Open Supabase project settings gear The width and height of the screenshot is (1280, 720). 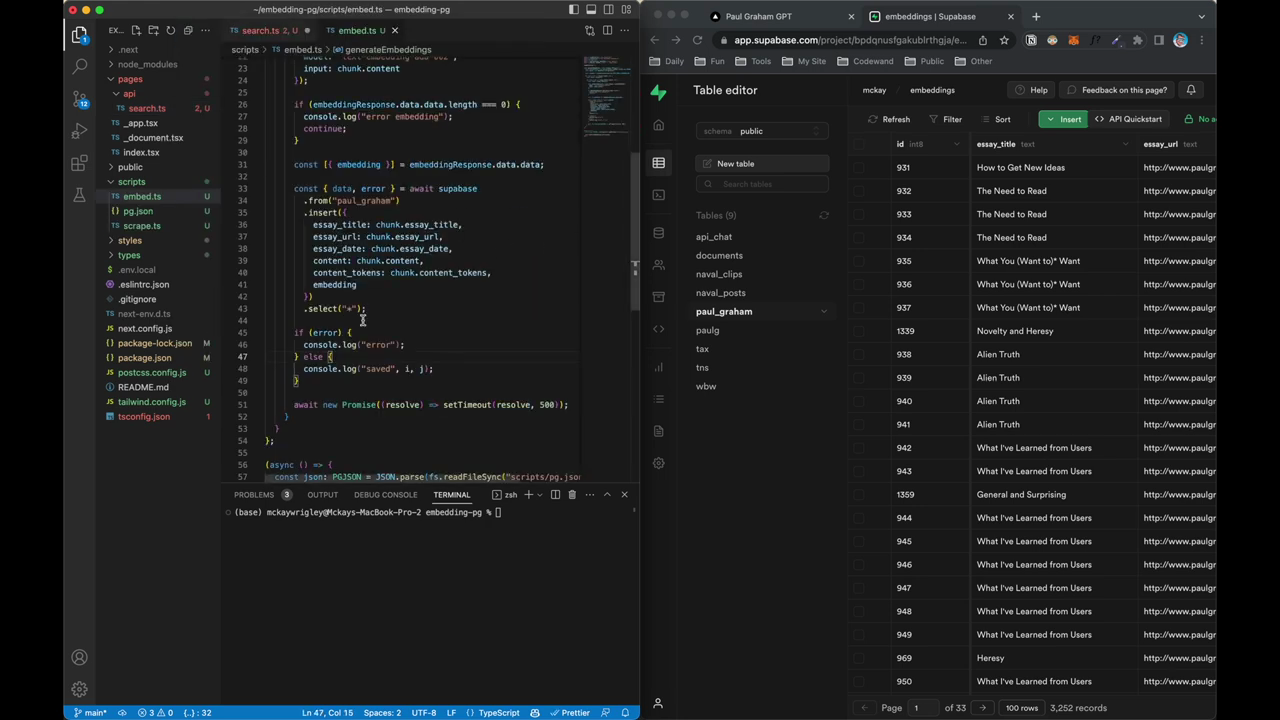click(x=658, y=463)
